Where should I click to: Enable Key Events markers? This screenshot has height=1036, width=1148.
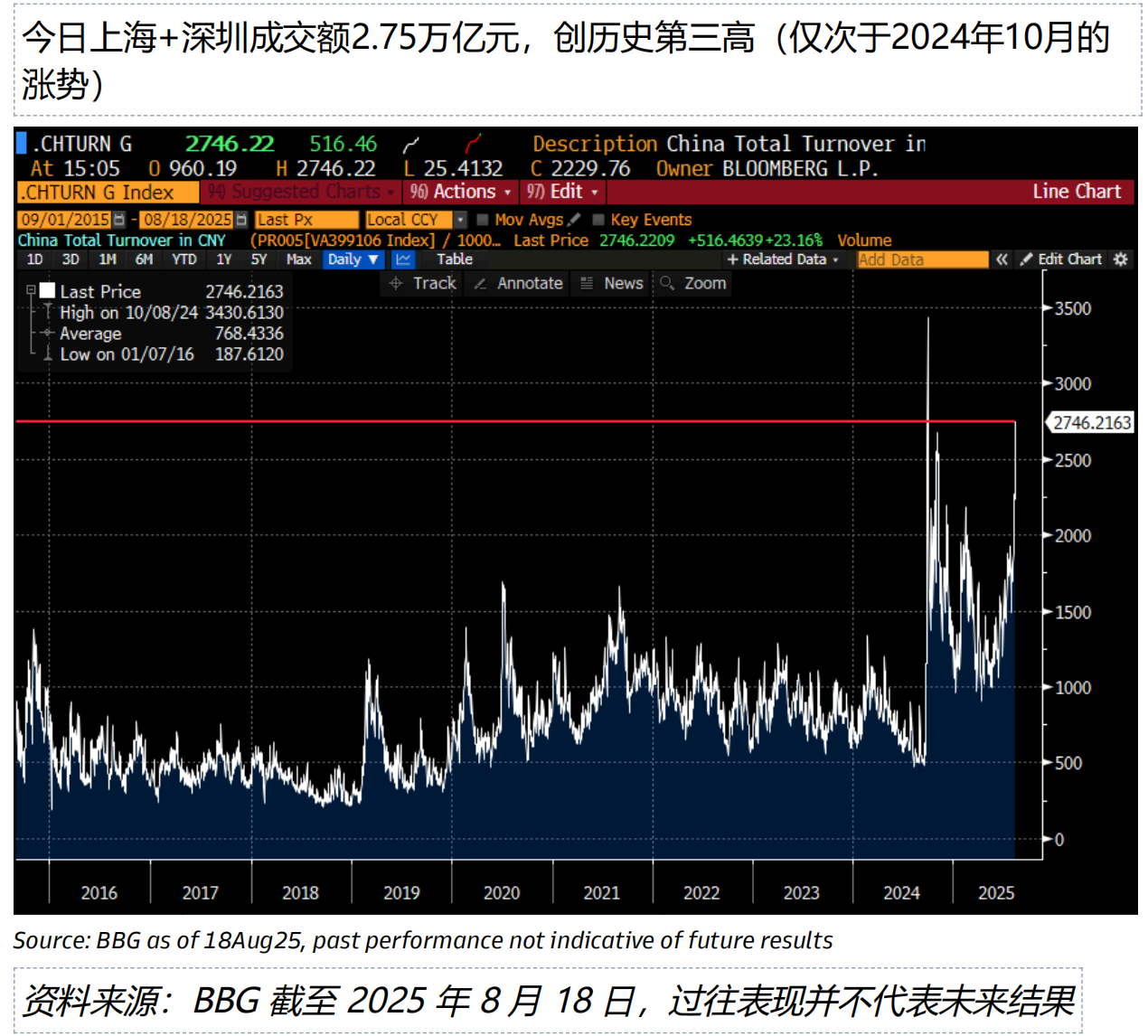click(598, 219)
